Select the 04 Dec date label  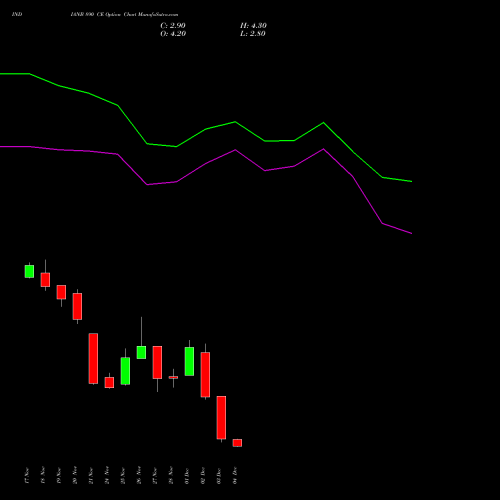point(235,475)
